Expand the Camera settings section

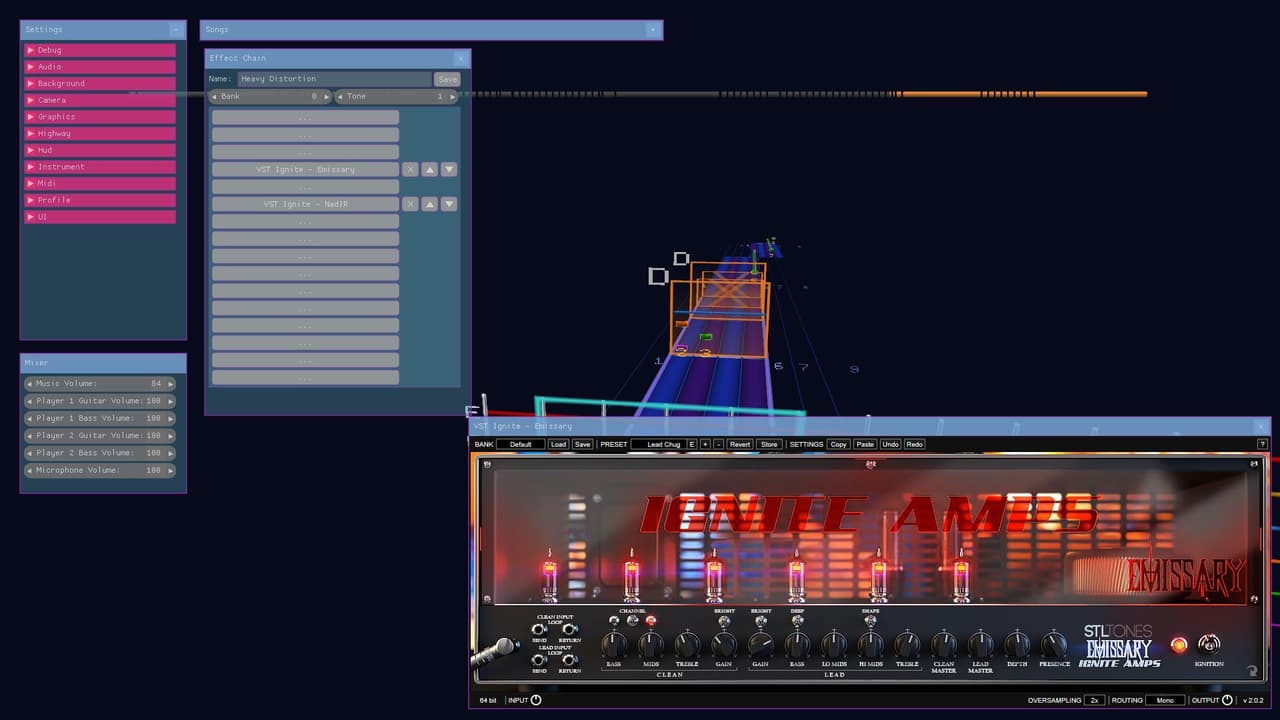tap(100, 100)
